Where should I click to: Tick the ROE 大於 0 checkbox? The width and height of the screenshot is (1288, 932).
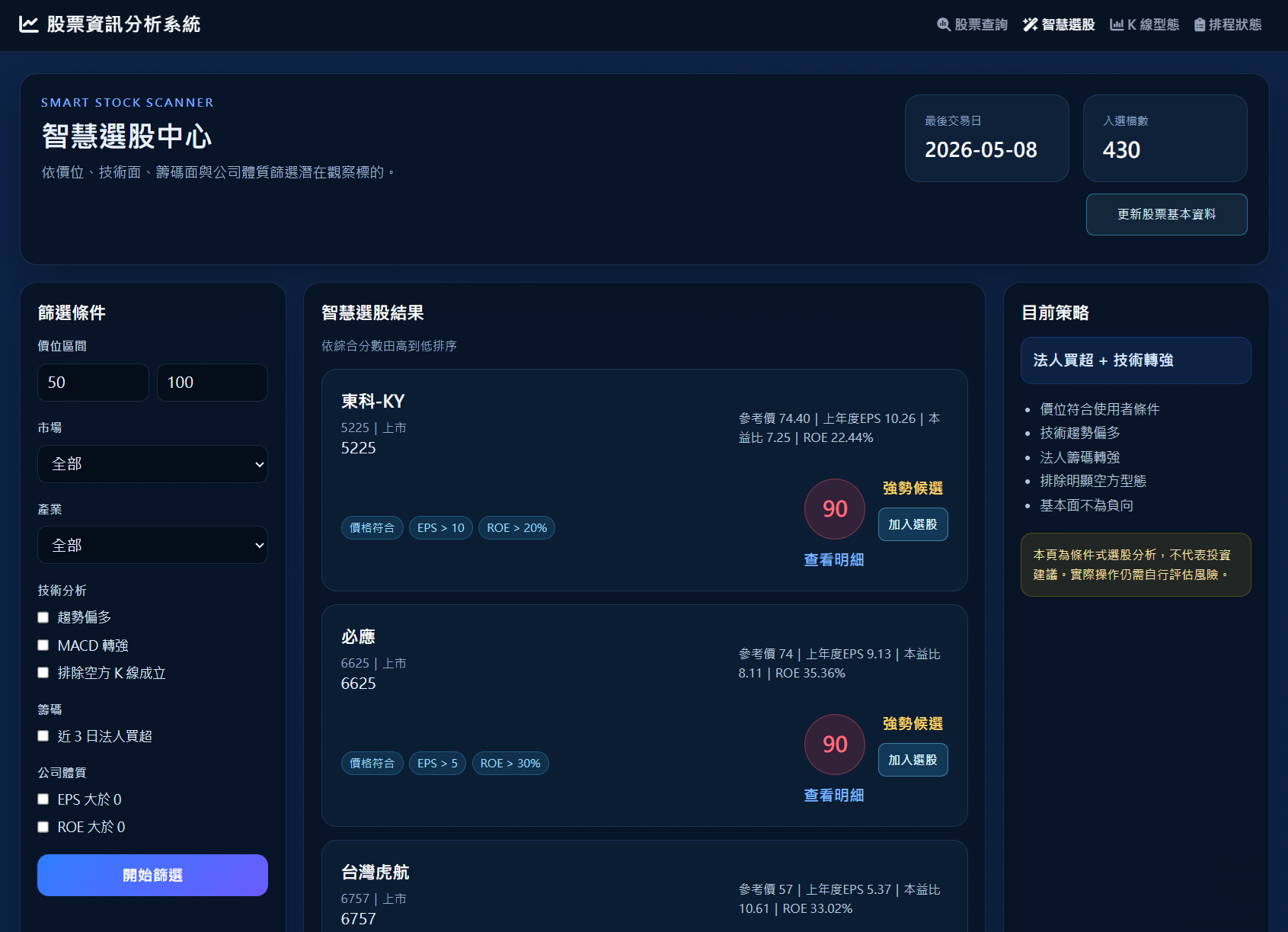click(43, 827)
